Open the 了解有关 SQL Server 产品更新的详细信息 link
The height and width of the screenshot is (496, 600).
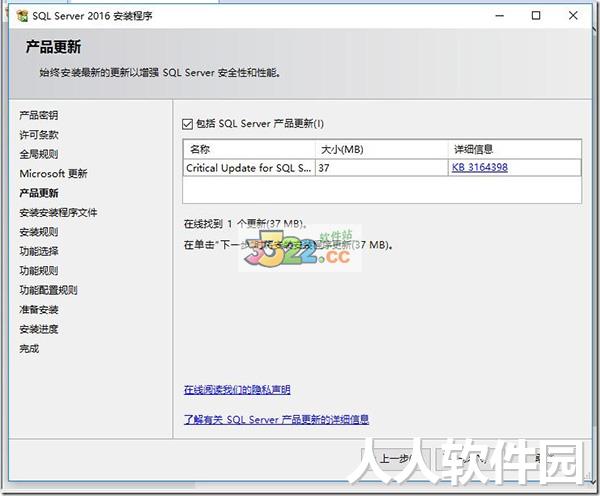click(276, 419)
